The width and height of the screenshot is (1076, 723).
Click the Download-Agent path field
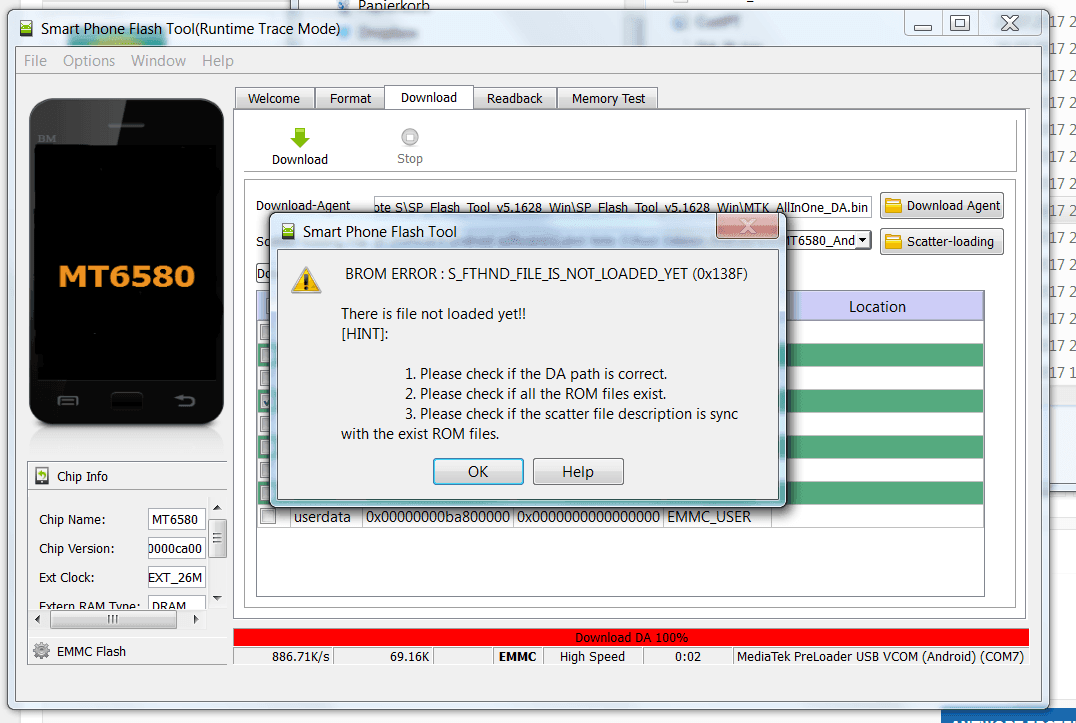(x=622, y=206)
